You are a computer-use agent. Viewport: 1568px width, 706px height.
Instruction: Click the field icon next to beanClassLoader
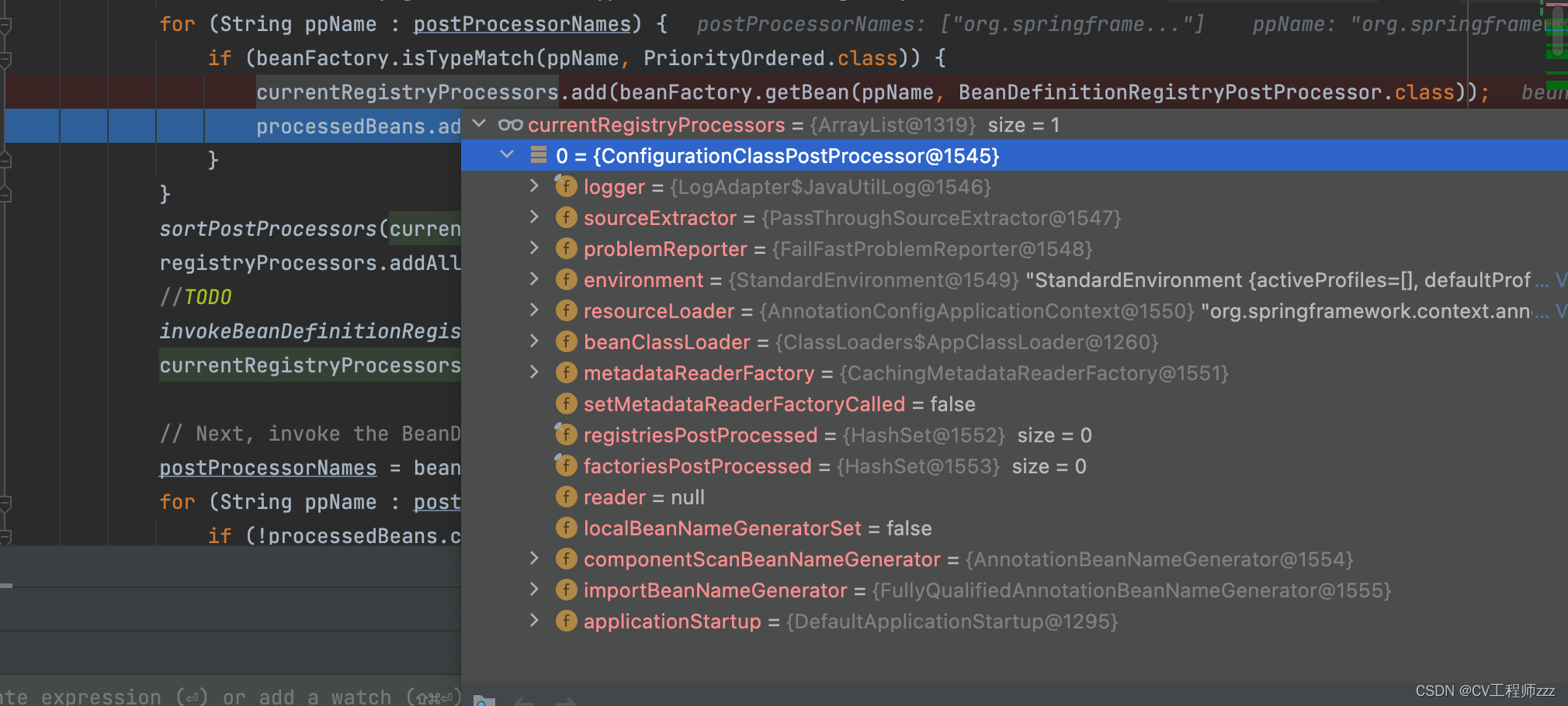(x=566, y=341)
